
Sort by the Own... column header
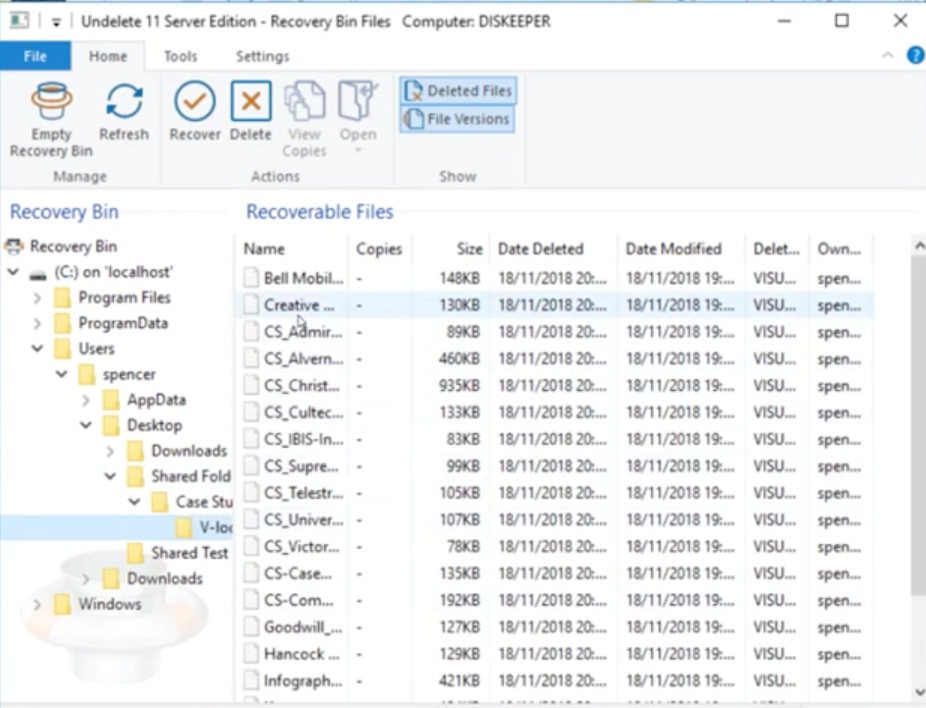click(839, 249)
